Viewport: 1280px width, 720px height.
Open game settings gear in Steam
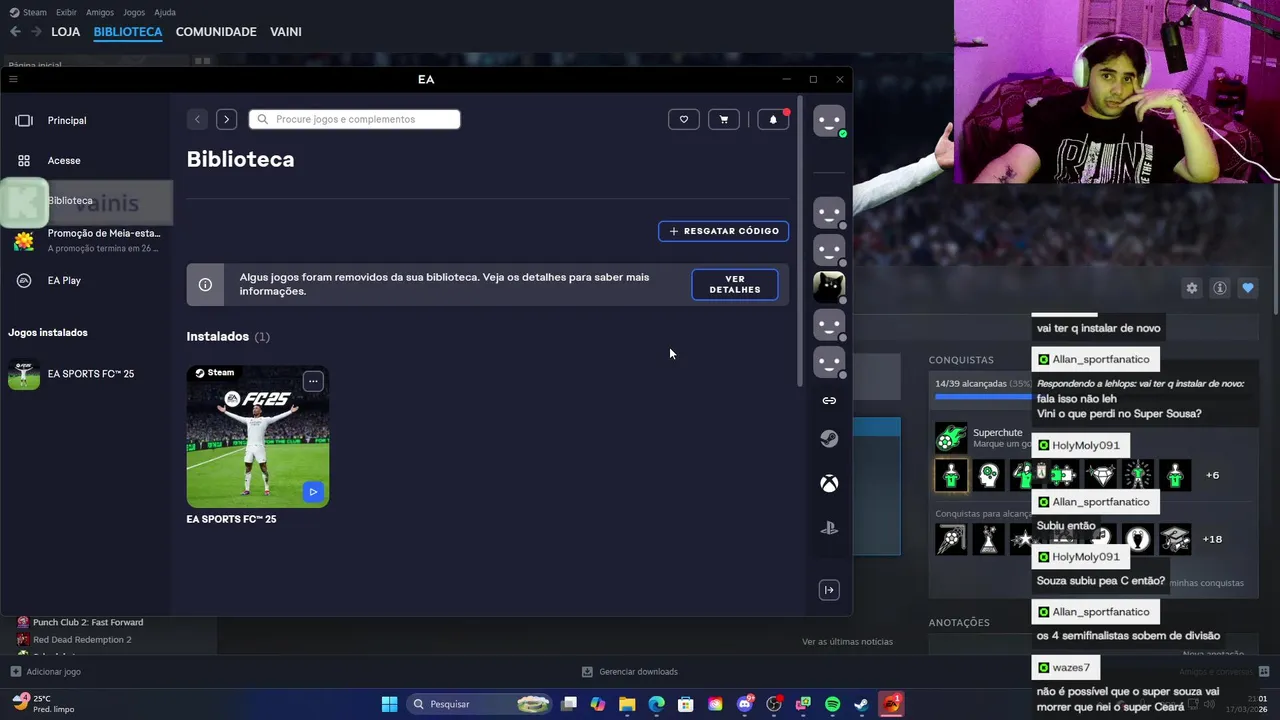point(1191,288)
